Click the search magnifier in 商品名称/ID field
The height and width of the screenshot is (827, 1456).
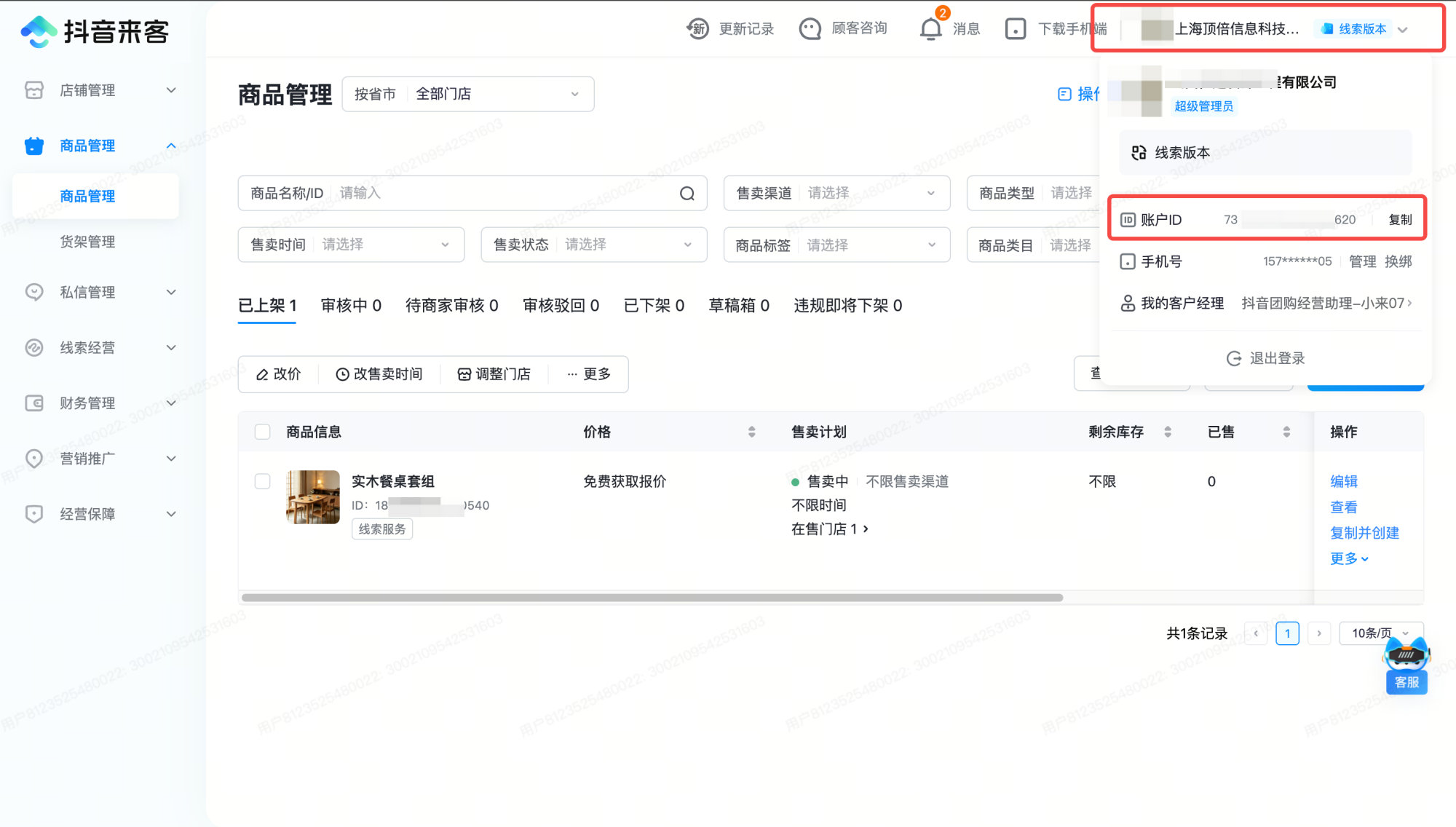(687, 193)
